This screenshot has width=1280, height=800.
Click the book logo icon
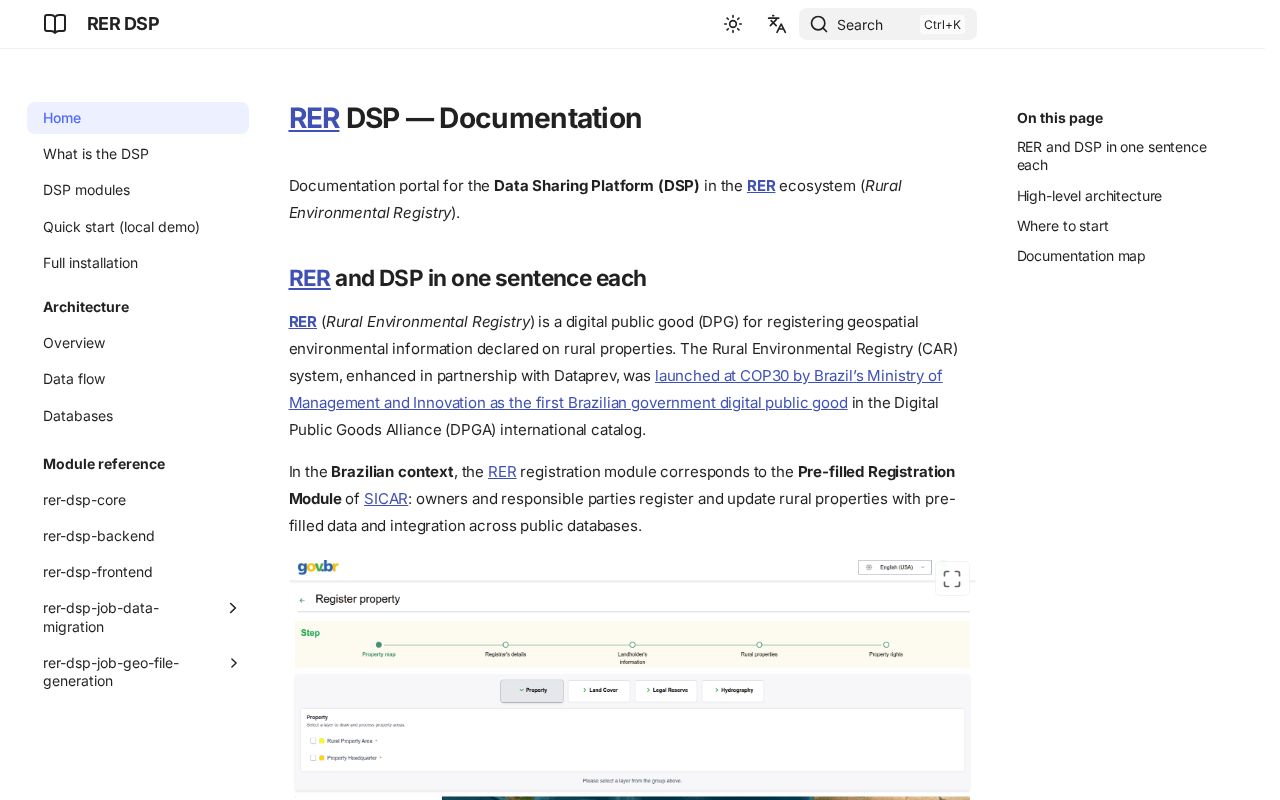[55, 24]
